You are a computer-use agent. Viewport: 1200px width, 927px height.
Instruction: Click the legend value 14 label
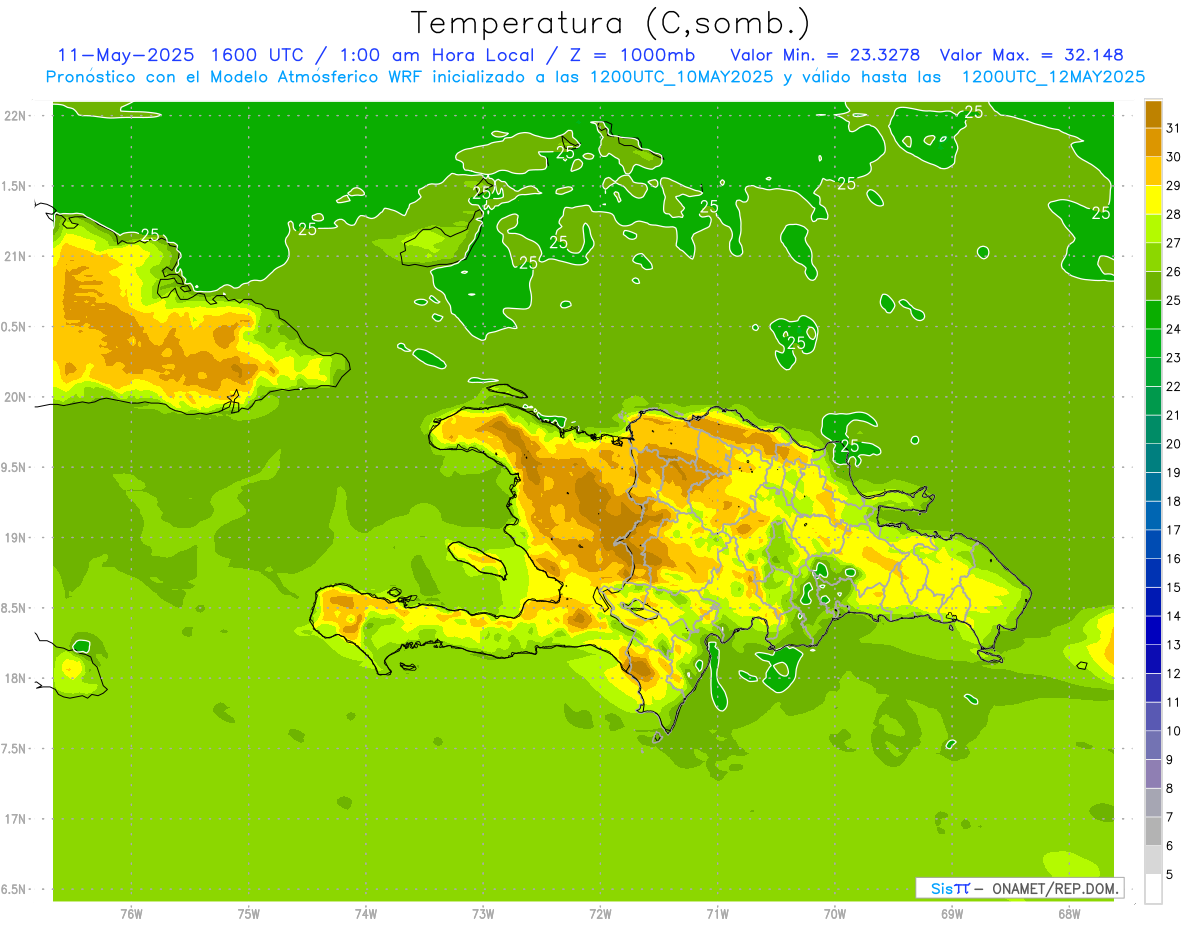(x=1174, y=616)
